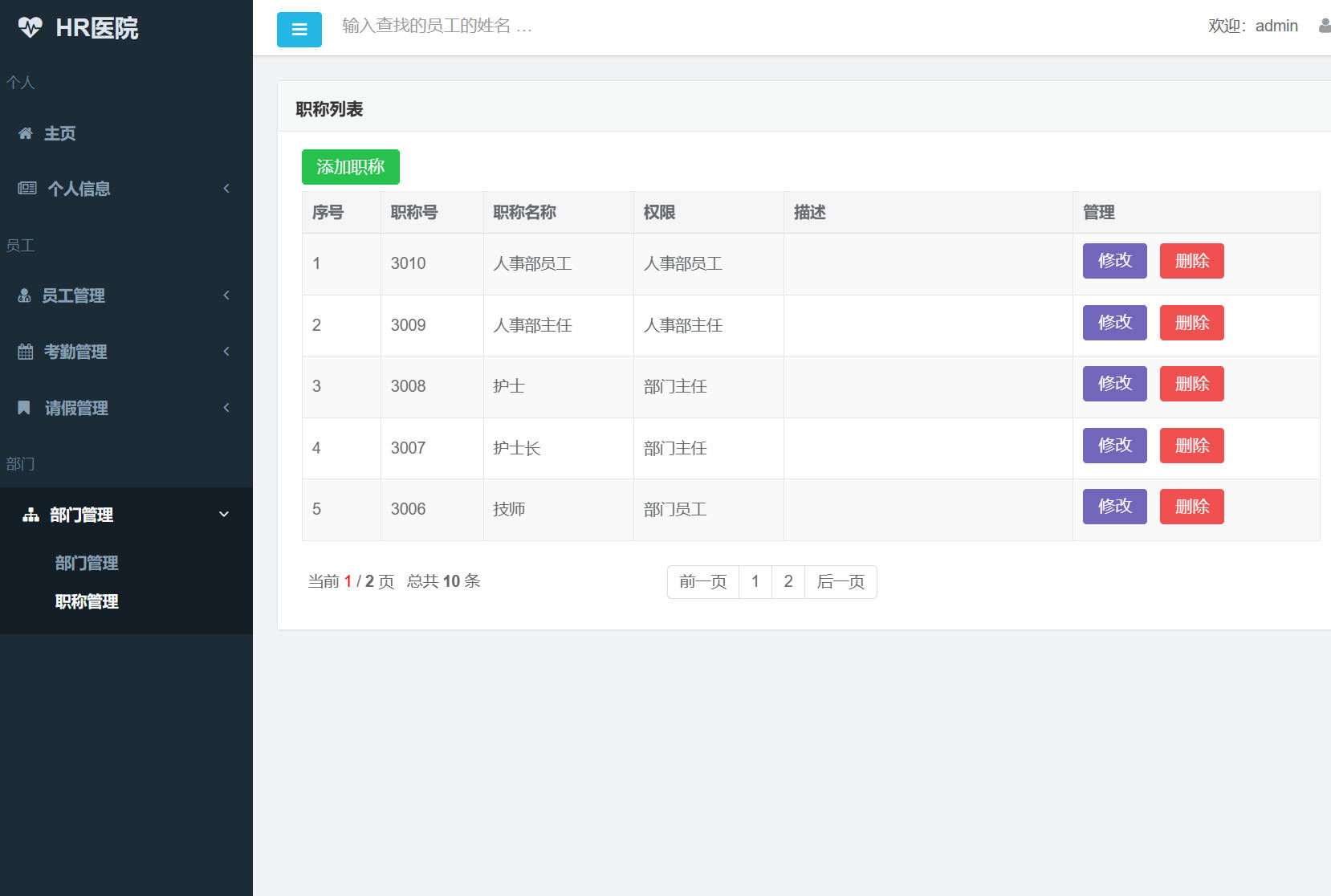Click the green 添加职称 button

pyautogui.click(x=350, y=167)
